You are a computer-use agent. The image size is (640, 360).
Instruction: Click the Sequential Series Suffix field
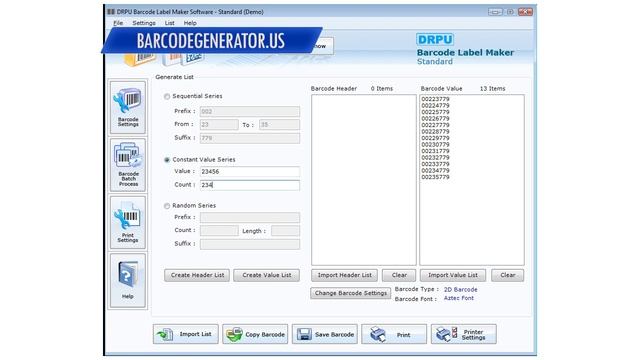point(250,138)
